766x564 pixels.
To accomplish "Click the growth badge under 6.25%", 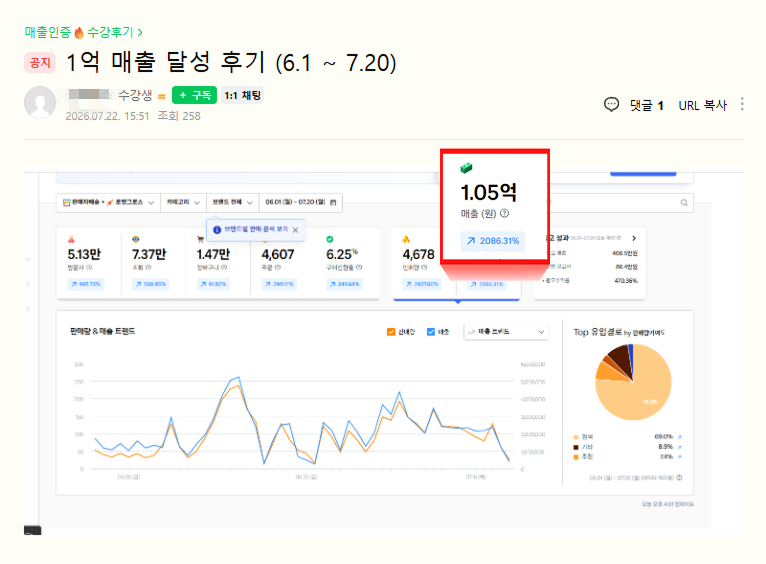I will tap(344, 284).
